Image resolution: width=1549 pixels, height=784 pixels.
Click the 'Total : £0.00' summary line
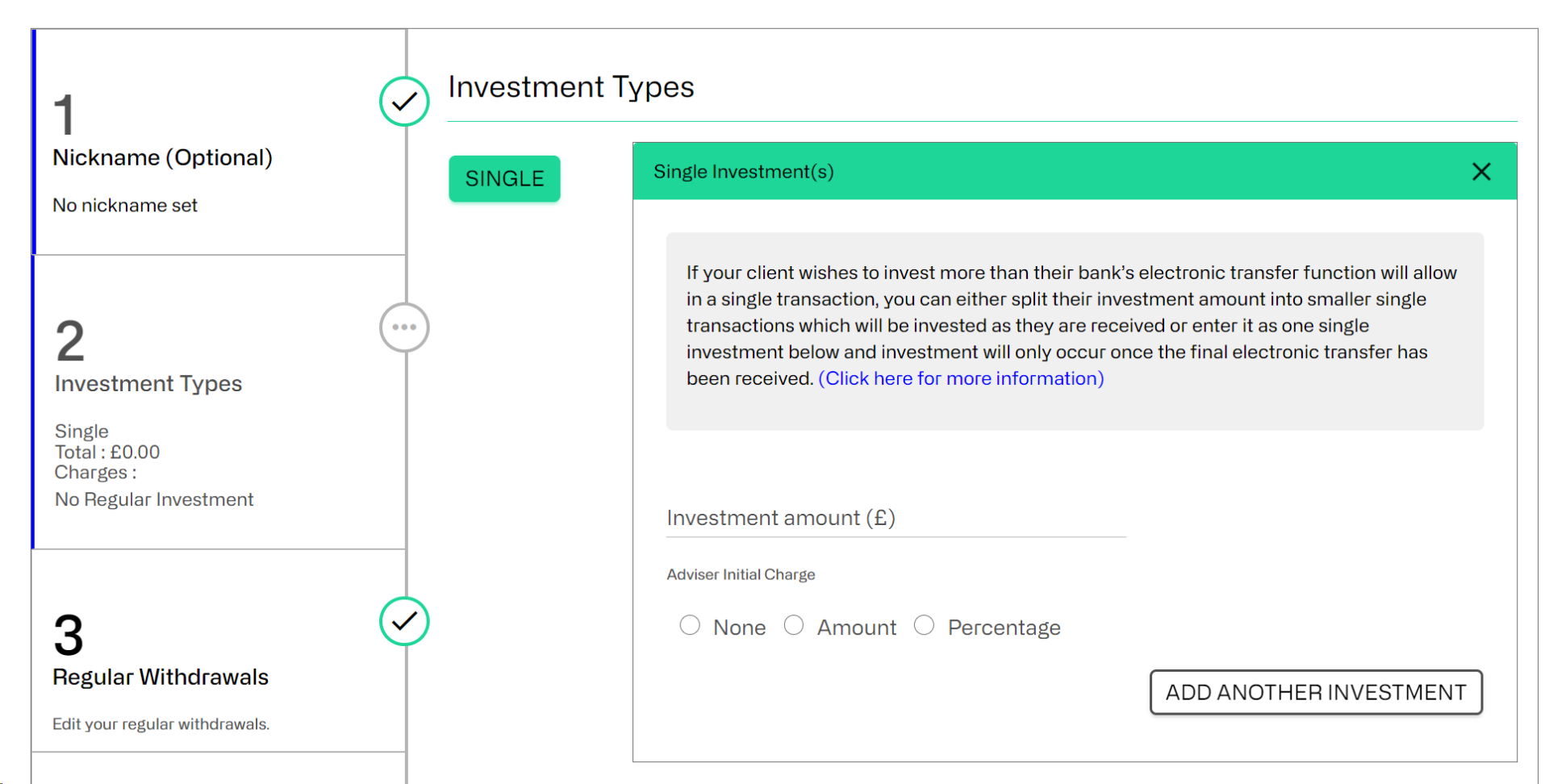click(107, 452)
